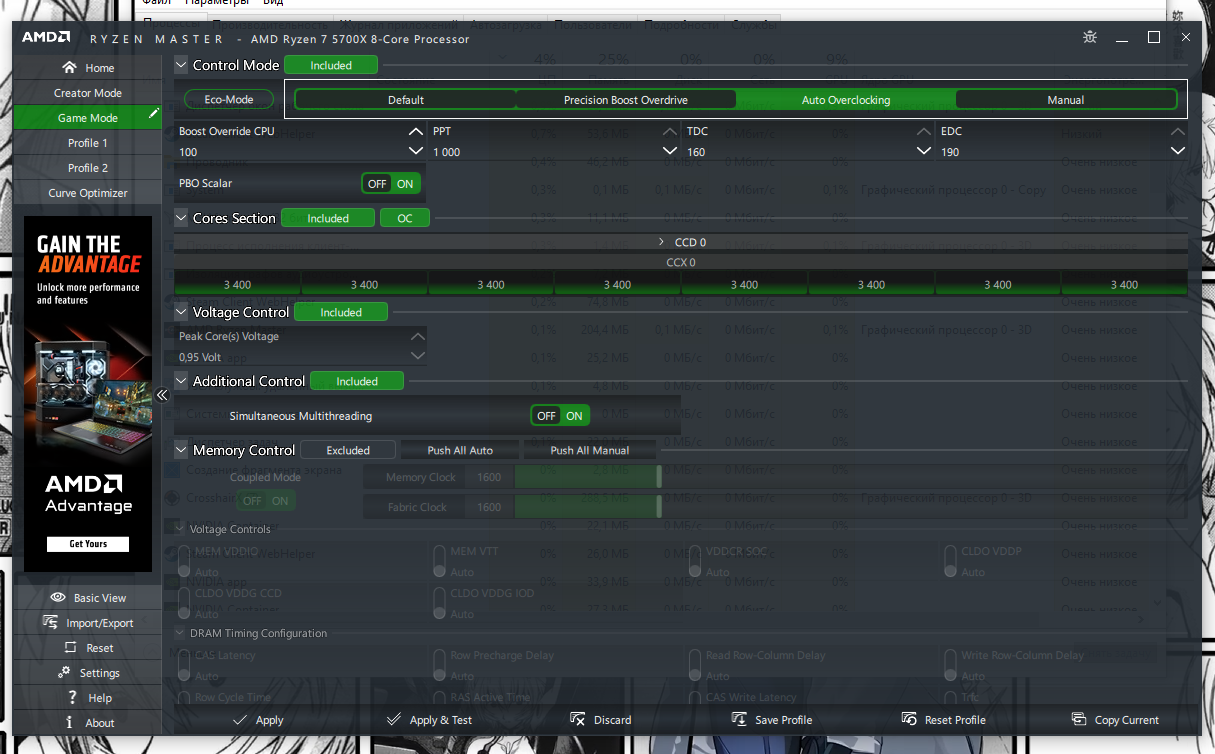Open Import/Export
Image resolution: width=1215 pixels, height=754 pixels.
[x=88, y=623]
